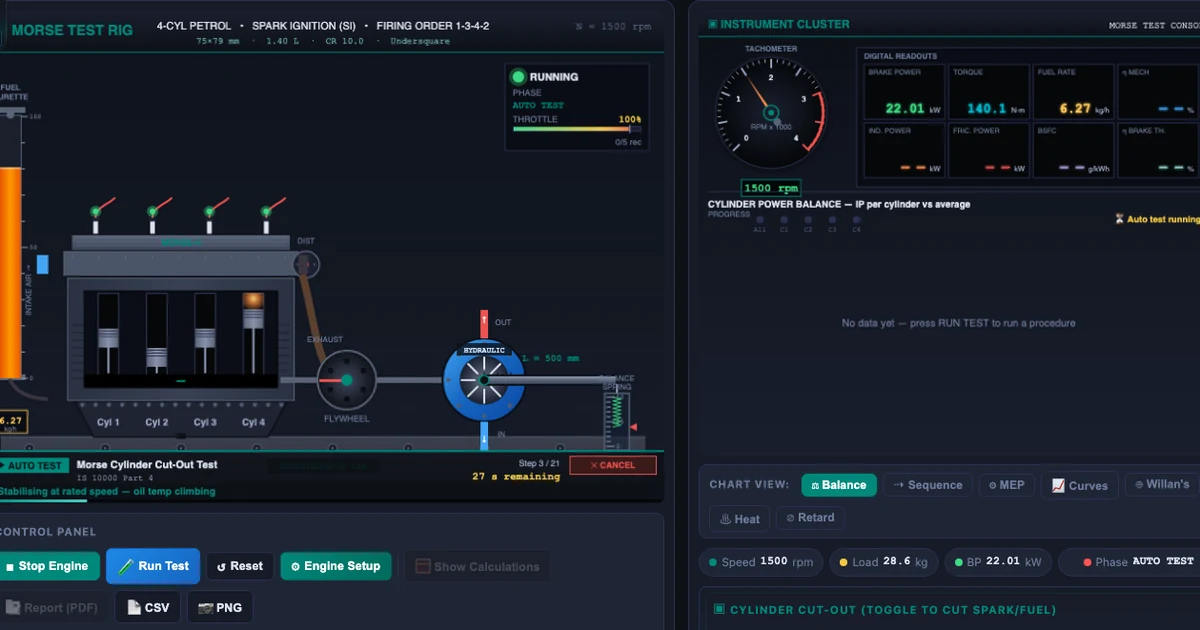
Task: Click the L = 500 mm arm label
Action: [x=550, y=358]
